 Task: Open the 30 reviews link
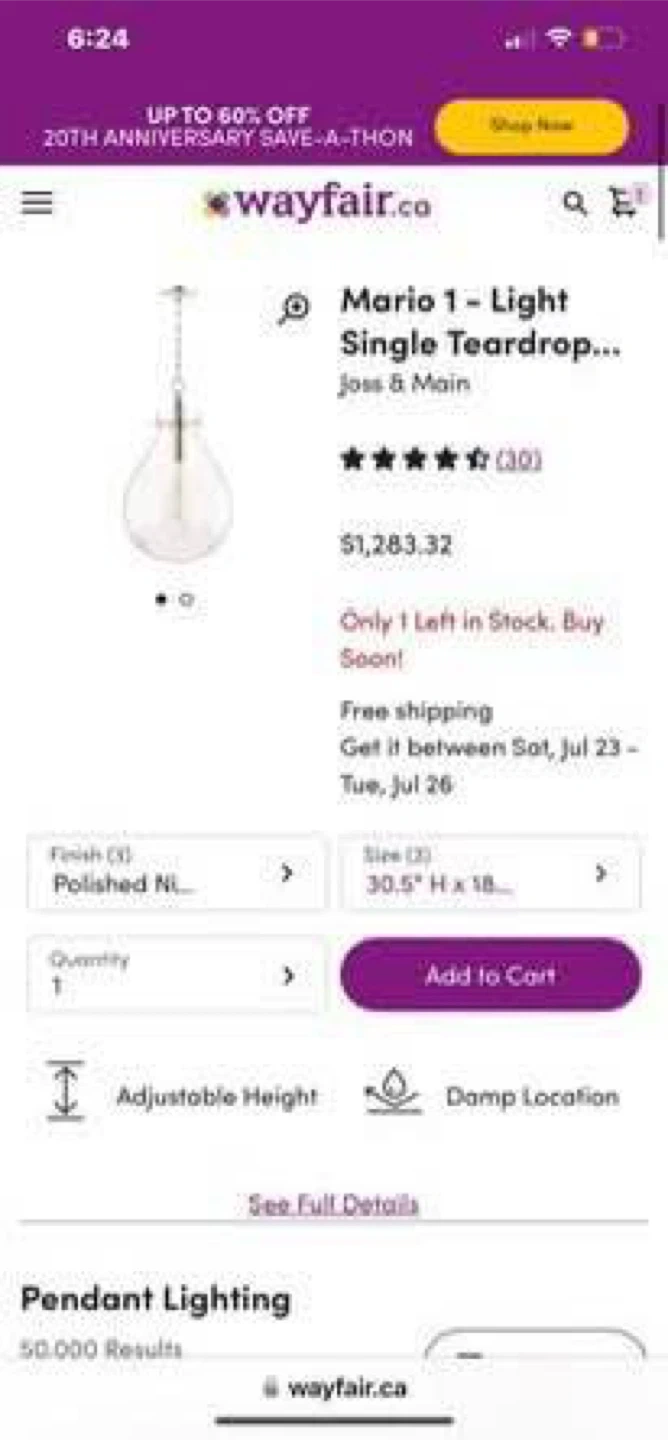[519, 459]
